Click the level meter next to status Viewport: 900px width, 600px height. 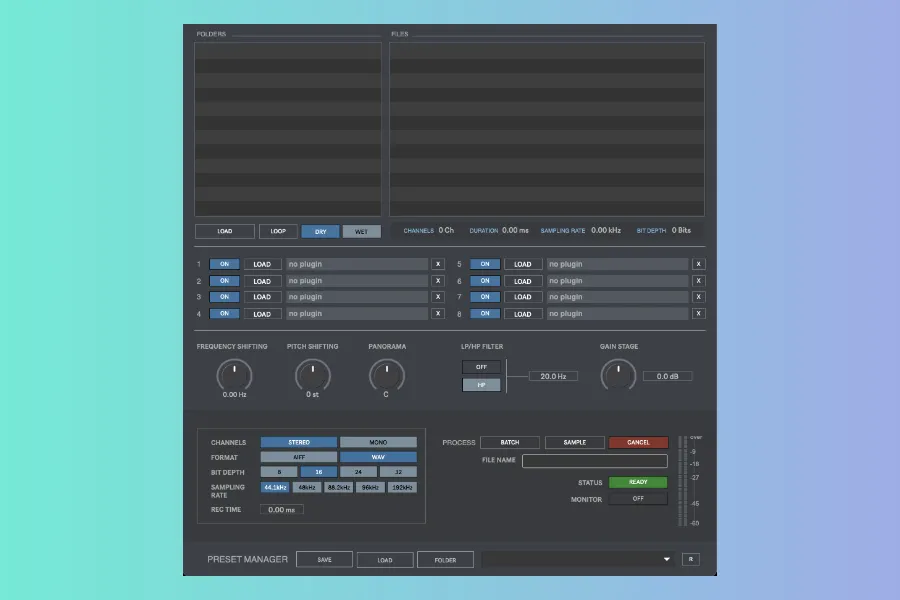(x=683, y=481)
